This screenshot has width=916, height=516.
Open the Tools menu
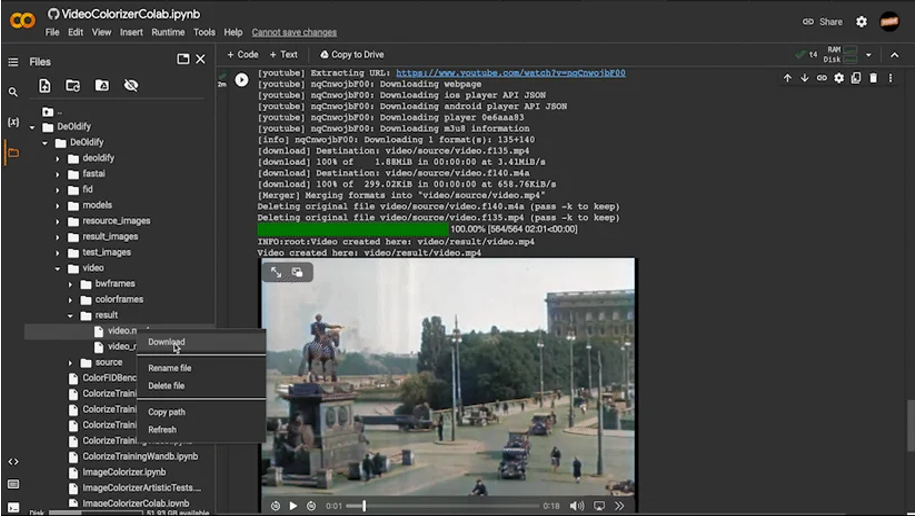click(204, 32)
